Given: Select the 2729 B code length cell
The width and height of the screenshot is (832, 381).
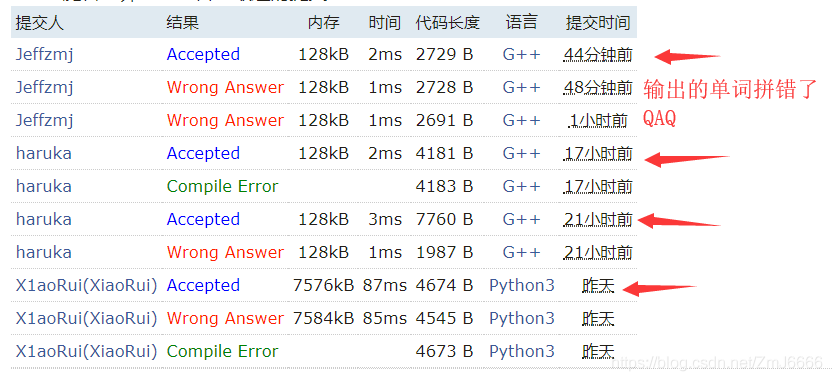Looking at the screenshot, I should [x=444, y=55].
